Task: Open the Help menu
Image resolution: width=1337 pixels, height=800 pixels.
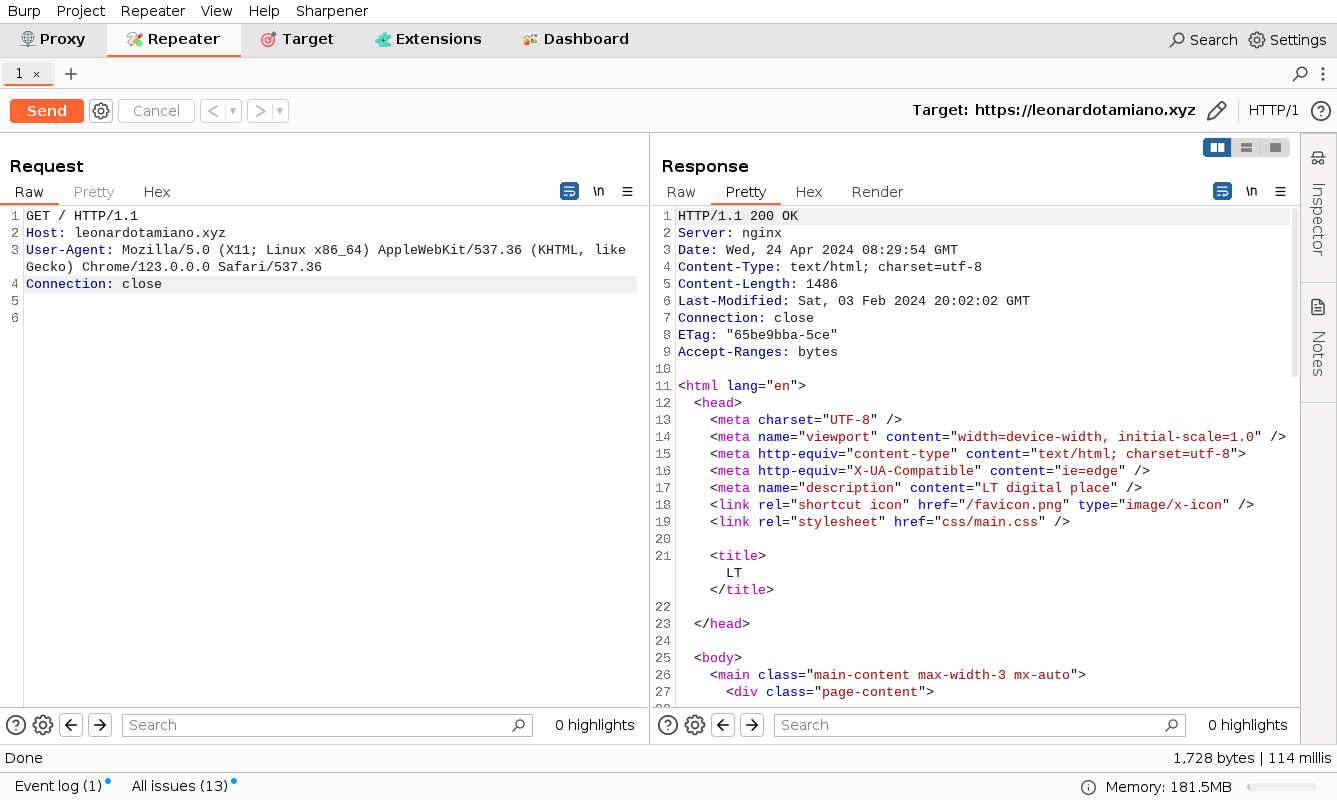Action: 264,11
